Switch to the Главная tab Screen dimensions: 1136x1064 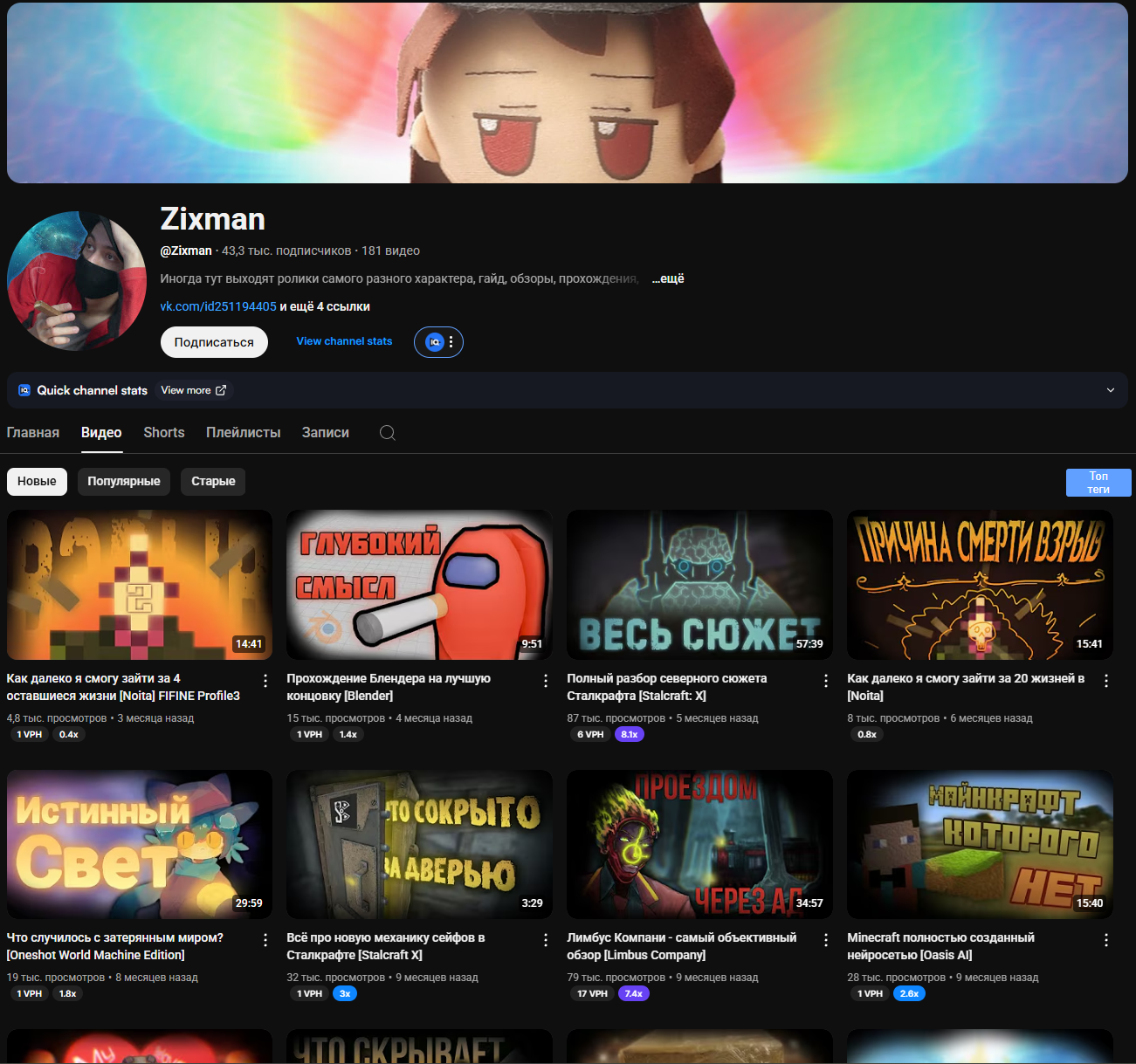tap(33, 432)
